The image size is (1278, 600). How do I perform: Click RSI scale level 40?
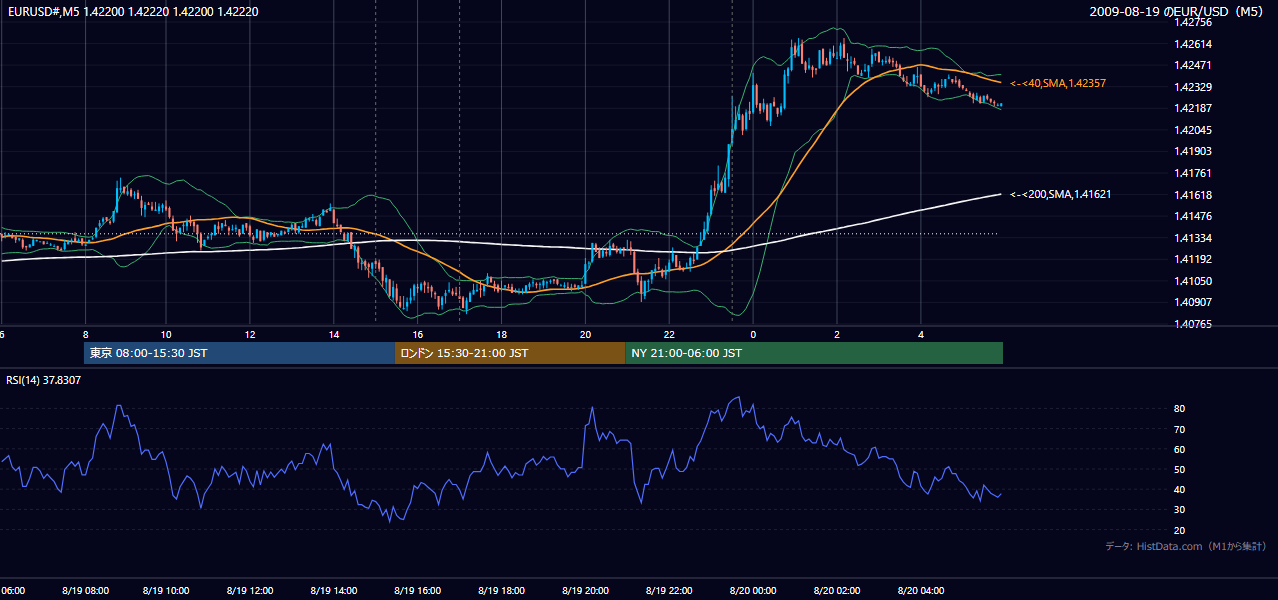[1180, 489]
